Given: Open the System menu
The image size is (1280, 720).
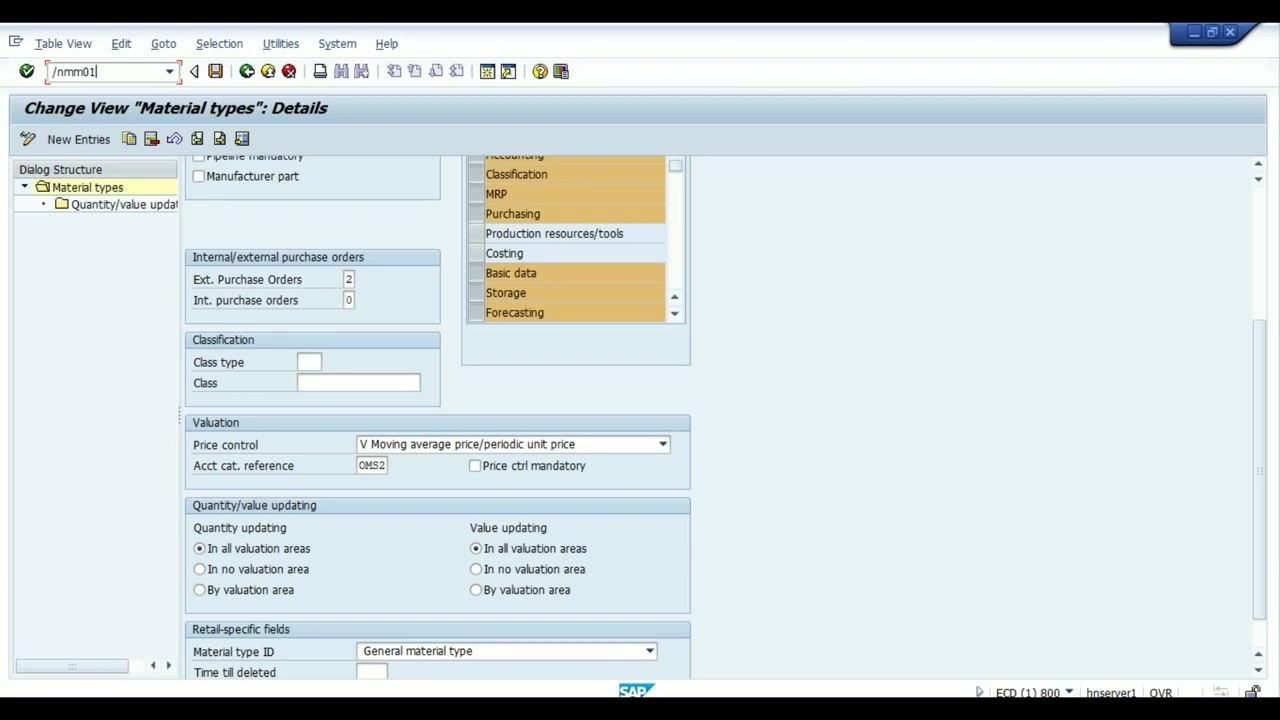Looking at the screenshot, I should tap(337, 44).
